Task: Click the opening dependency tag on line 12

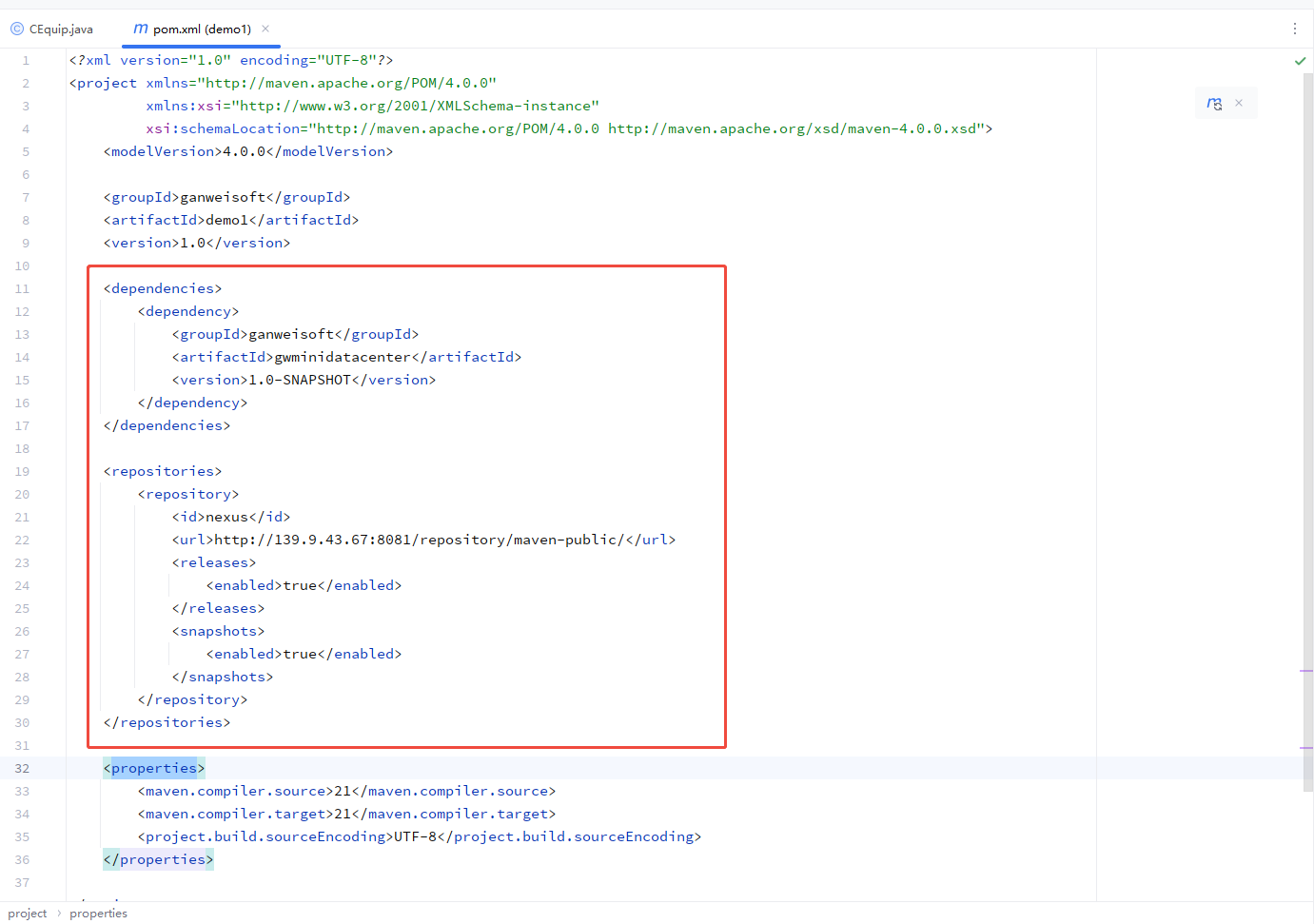Action: point(188,311)
